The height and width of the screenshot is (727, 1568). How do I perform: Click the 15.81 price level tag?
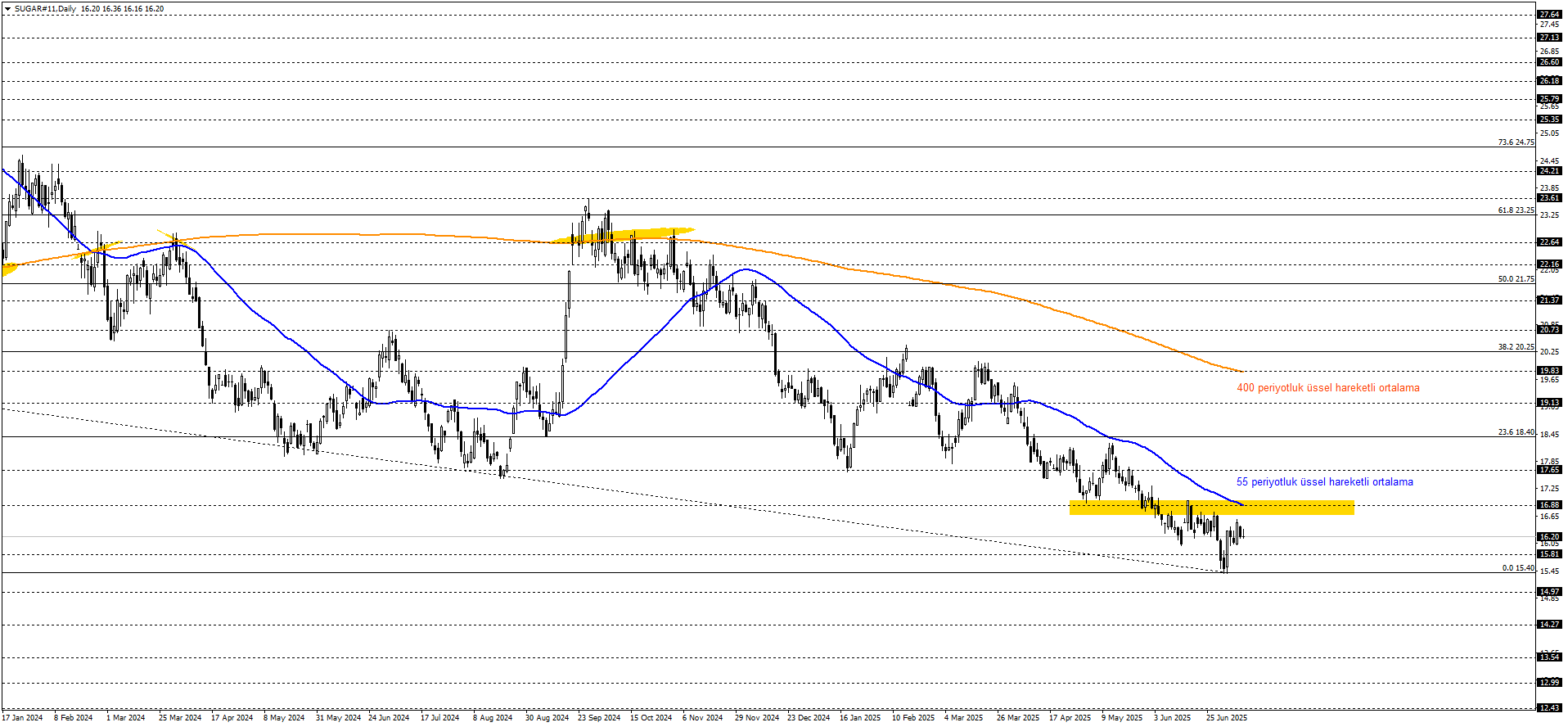click(x=1549, y=554)
